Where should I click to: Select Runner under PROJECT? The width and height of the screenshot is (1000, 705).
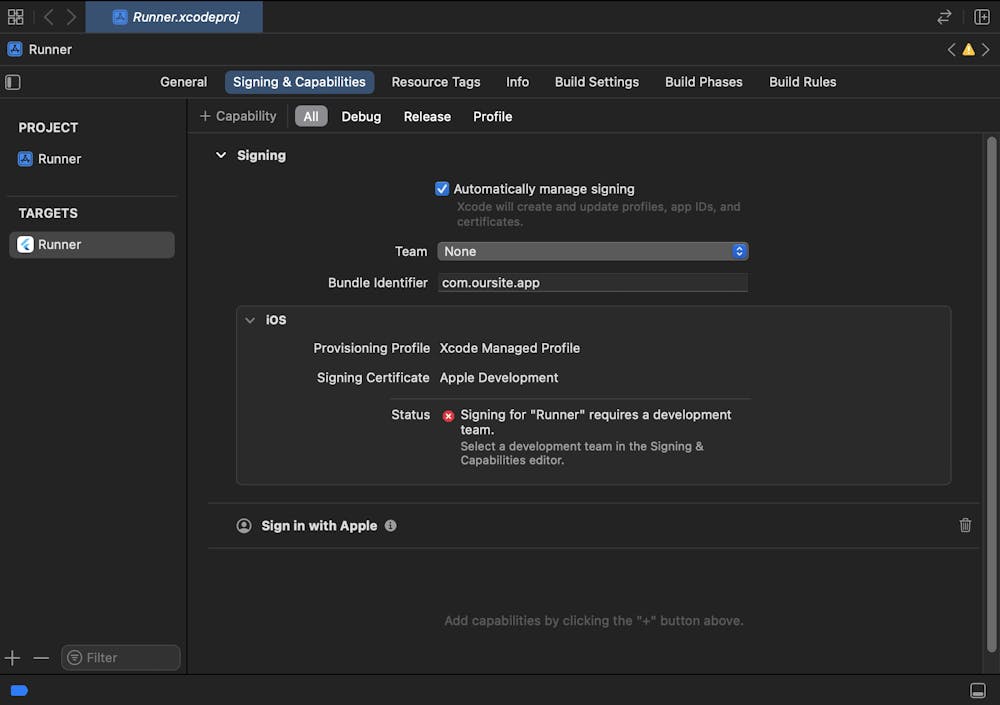[59, 159]
